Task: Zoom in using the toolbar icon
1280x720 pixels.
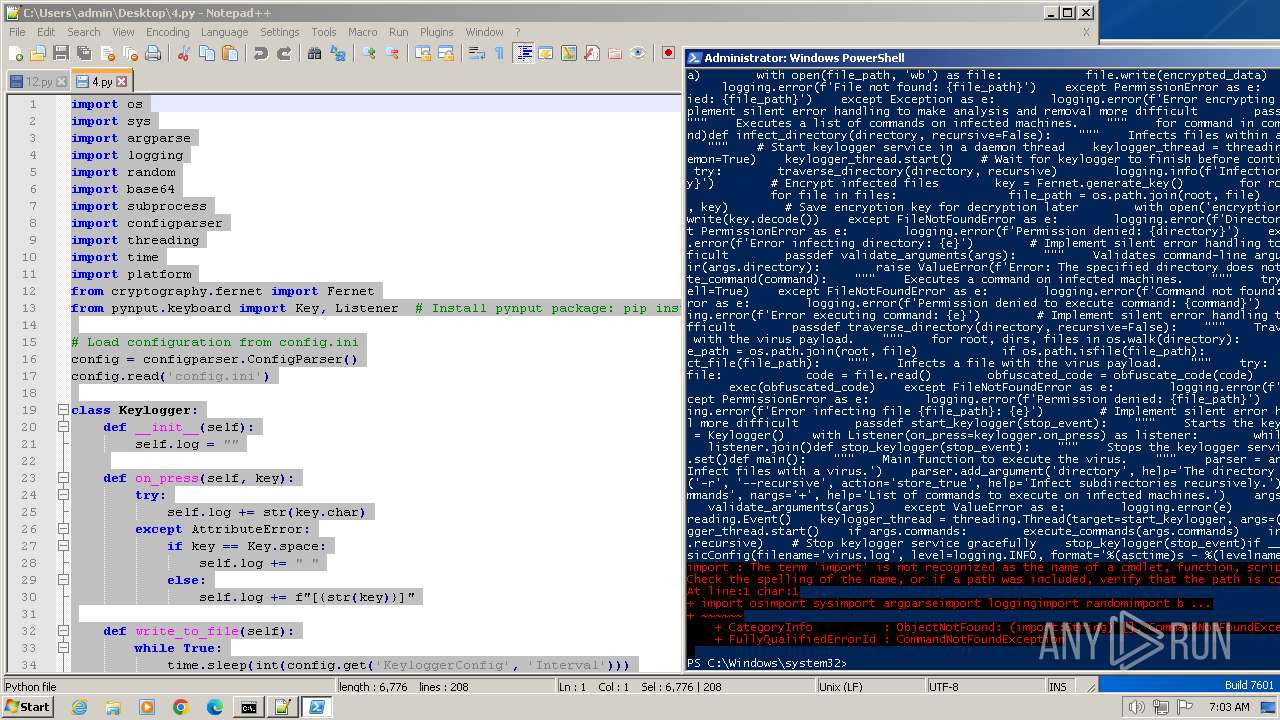Action: [x=369, y=53]
